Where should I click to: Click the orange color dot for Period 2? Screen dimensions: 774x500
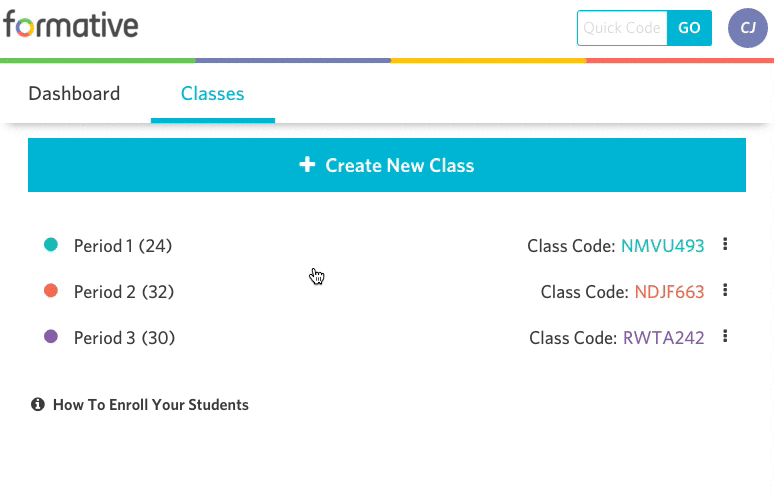51,290
